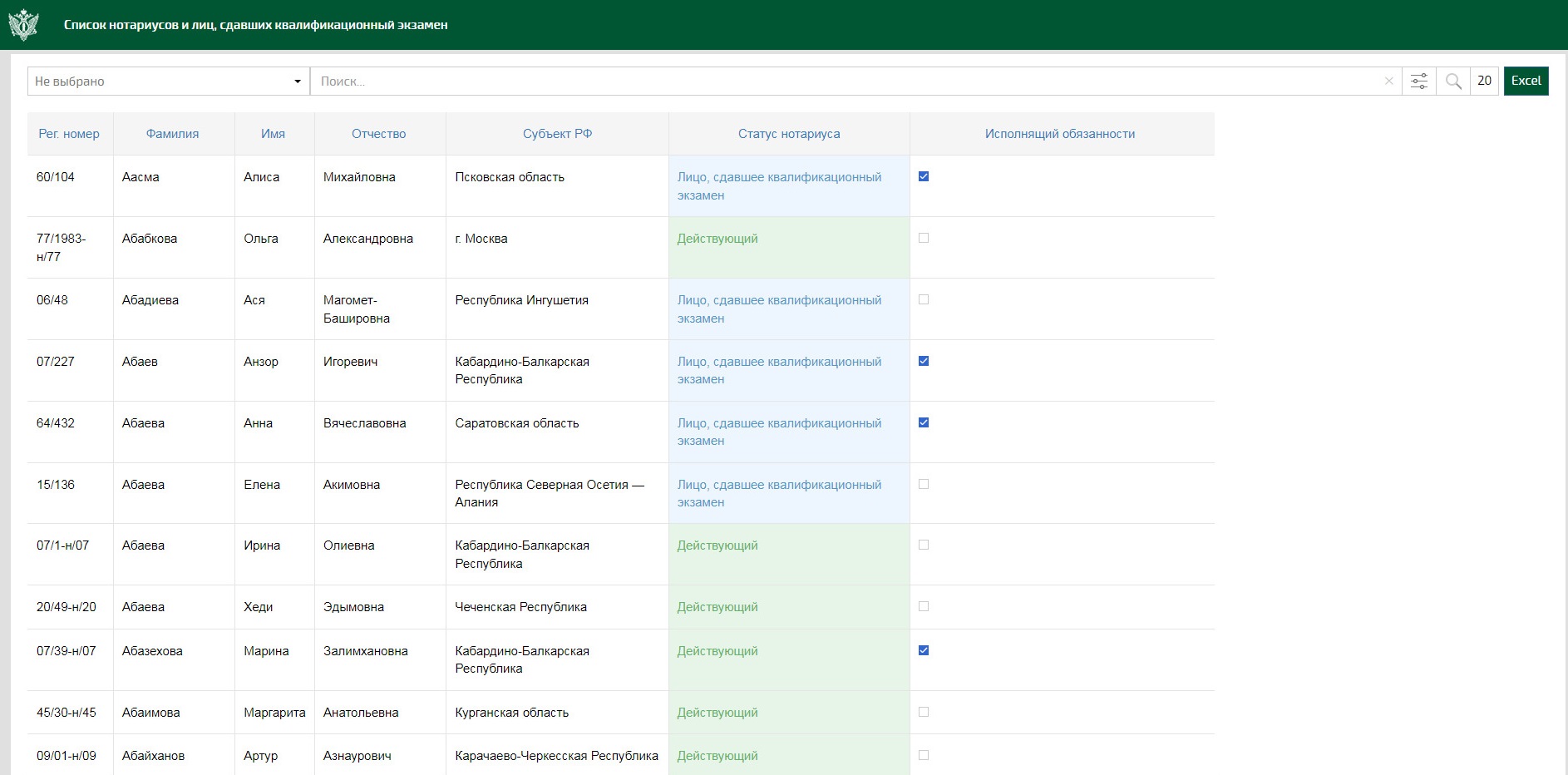1568x775 pixels.
Task: Check acting-duties checkbox for Абабкова Ольга
Action: 924,238
